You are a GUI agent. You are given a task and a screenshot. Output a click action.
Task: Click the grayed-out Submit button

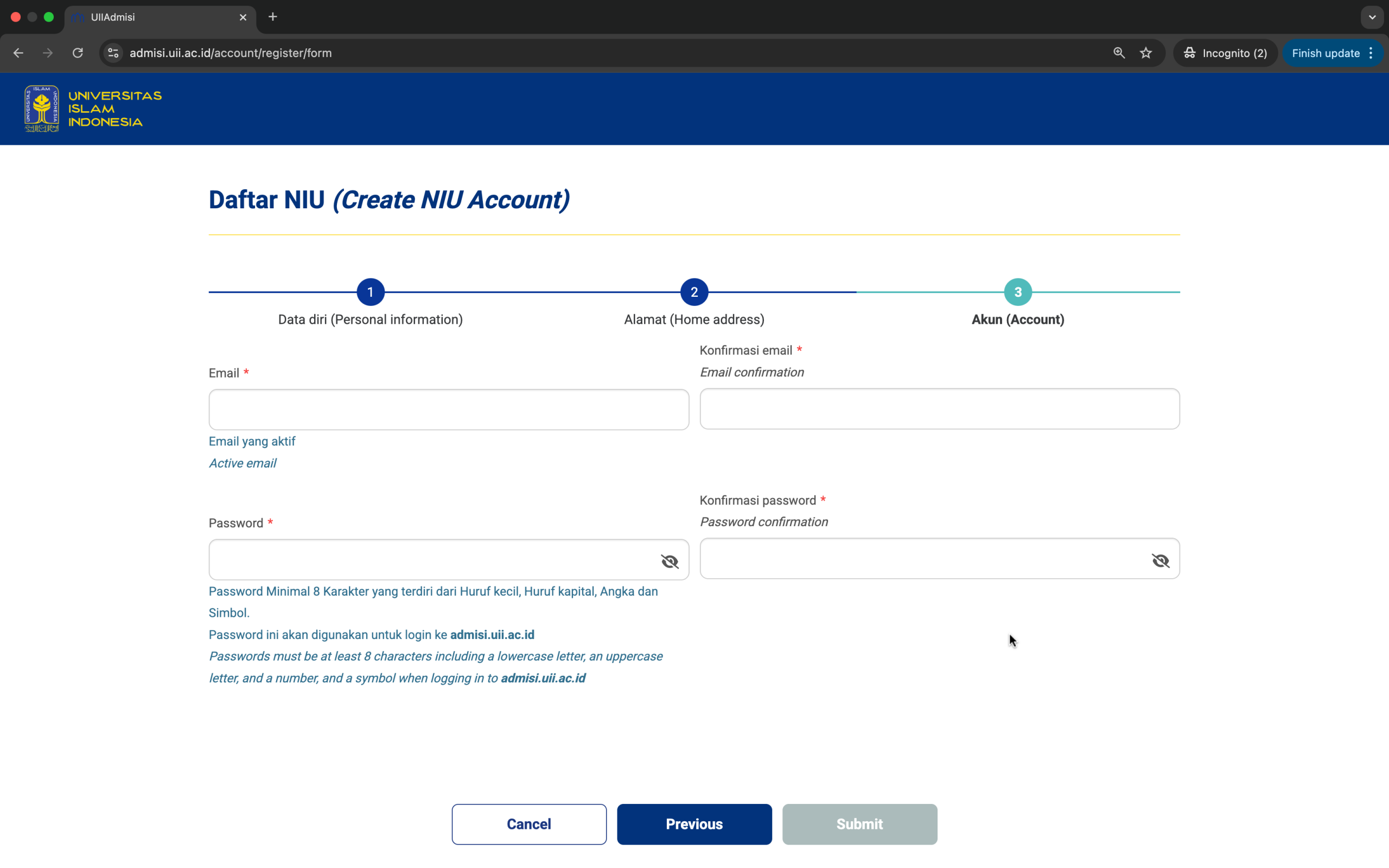(x=859, y=824)
